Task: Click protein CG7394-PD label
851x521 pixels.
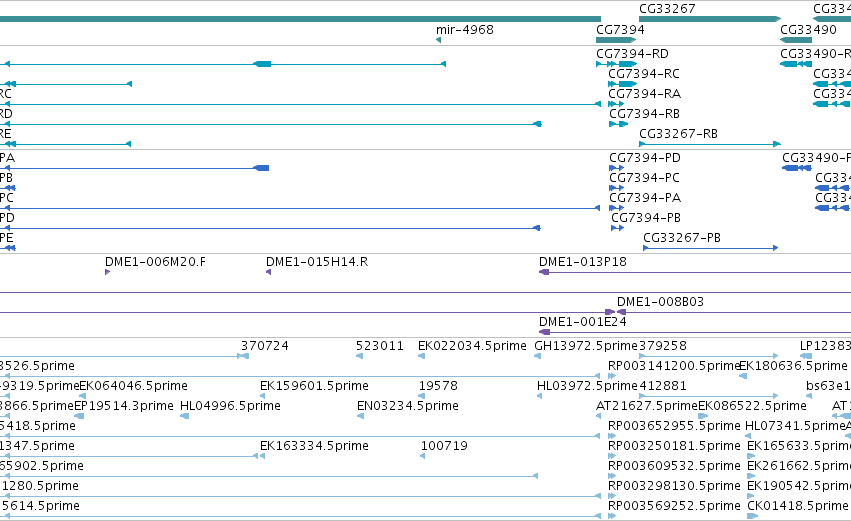Action: tap(645, 158)
